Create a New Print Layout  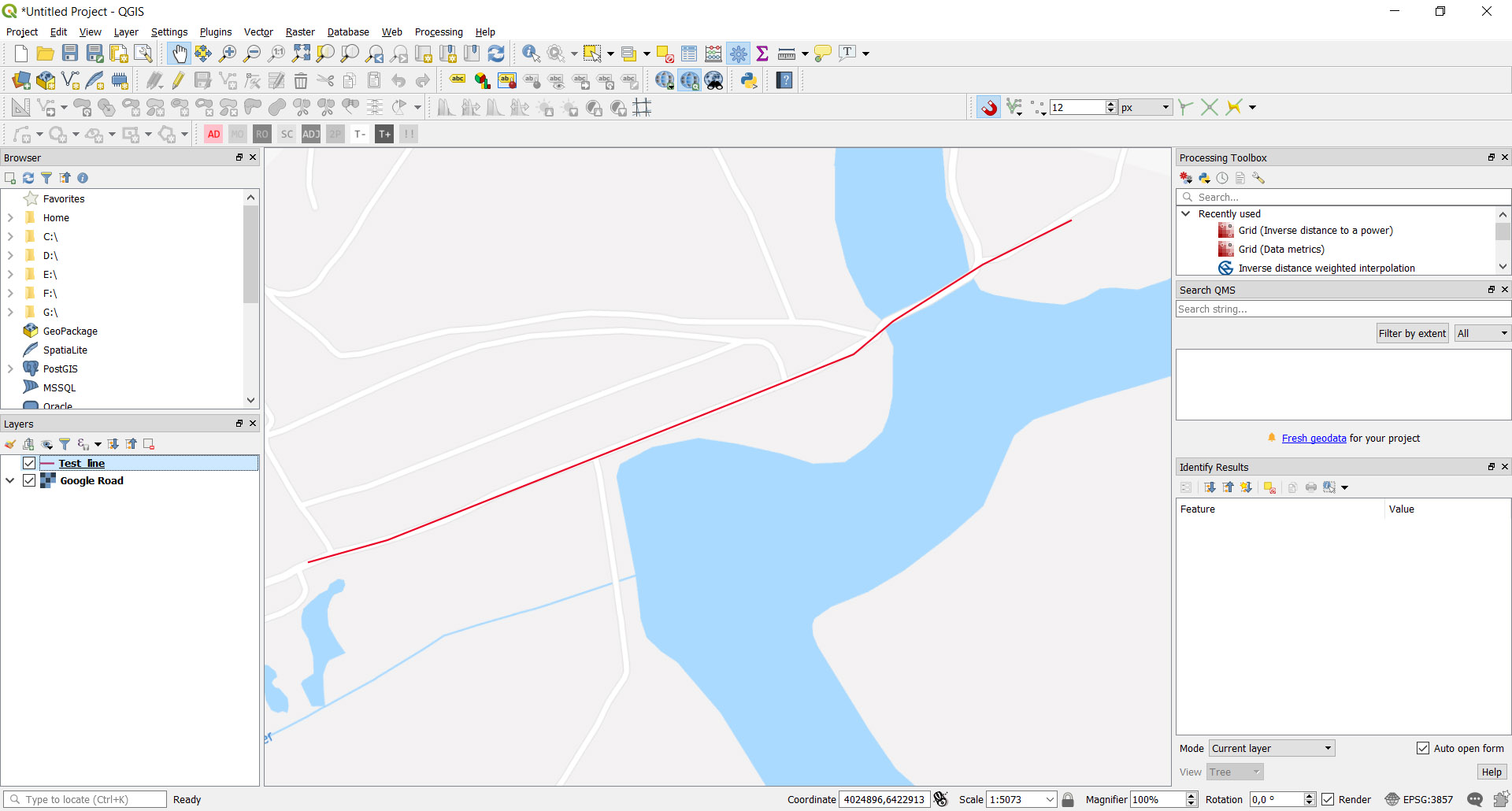[x=119, y=53]
